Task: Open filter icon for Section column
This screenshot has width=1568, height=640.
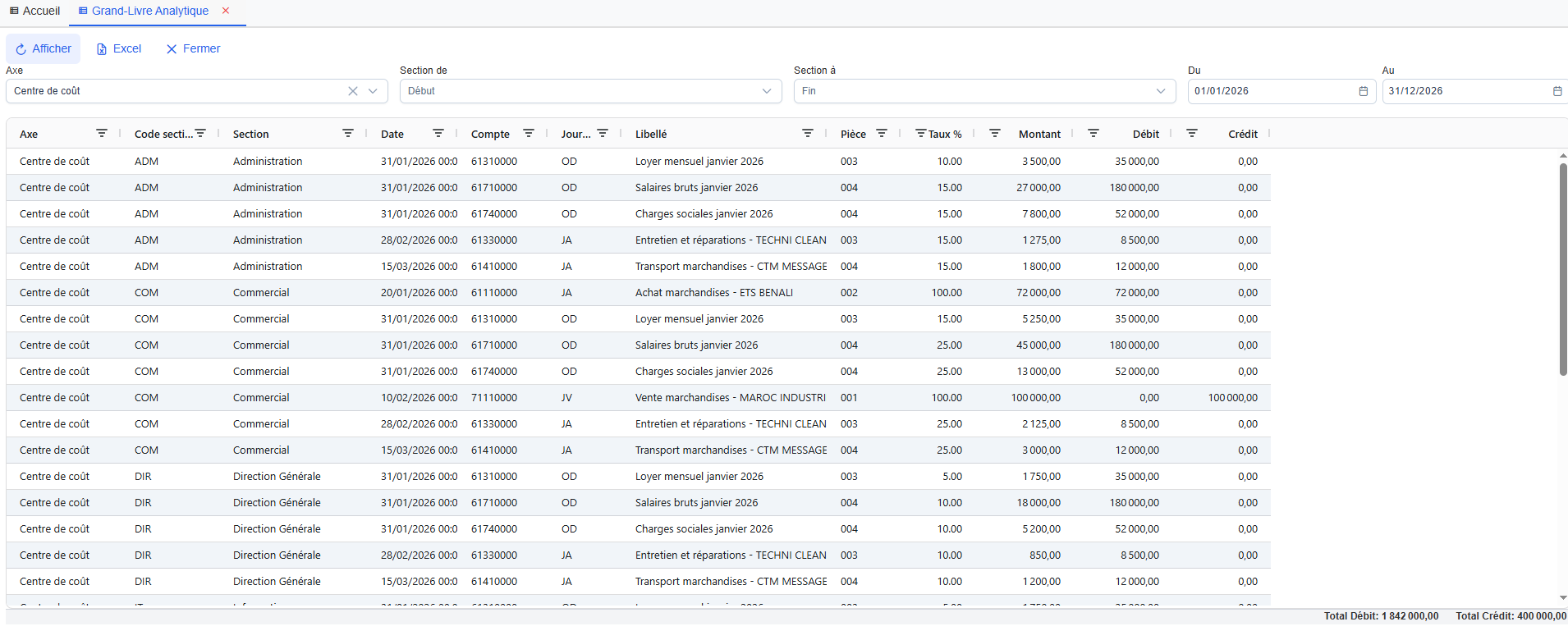Action: click(348, 133)
